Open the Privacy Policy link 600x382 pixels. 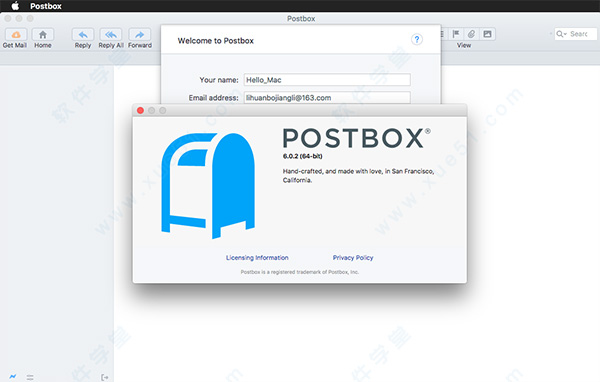[x=353, y=258]
